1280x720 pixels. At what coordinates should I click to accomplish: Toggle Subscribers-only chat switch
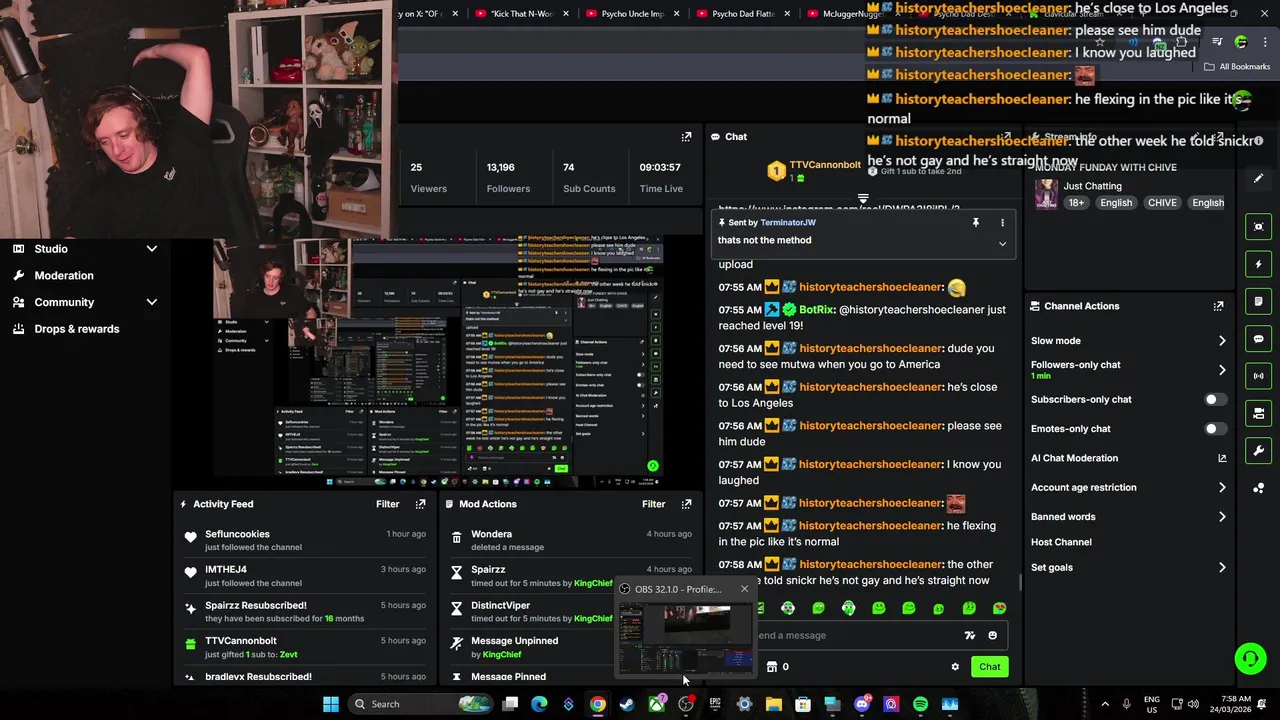pos(1215,399)
